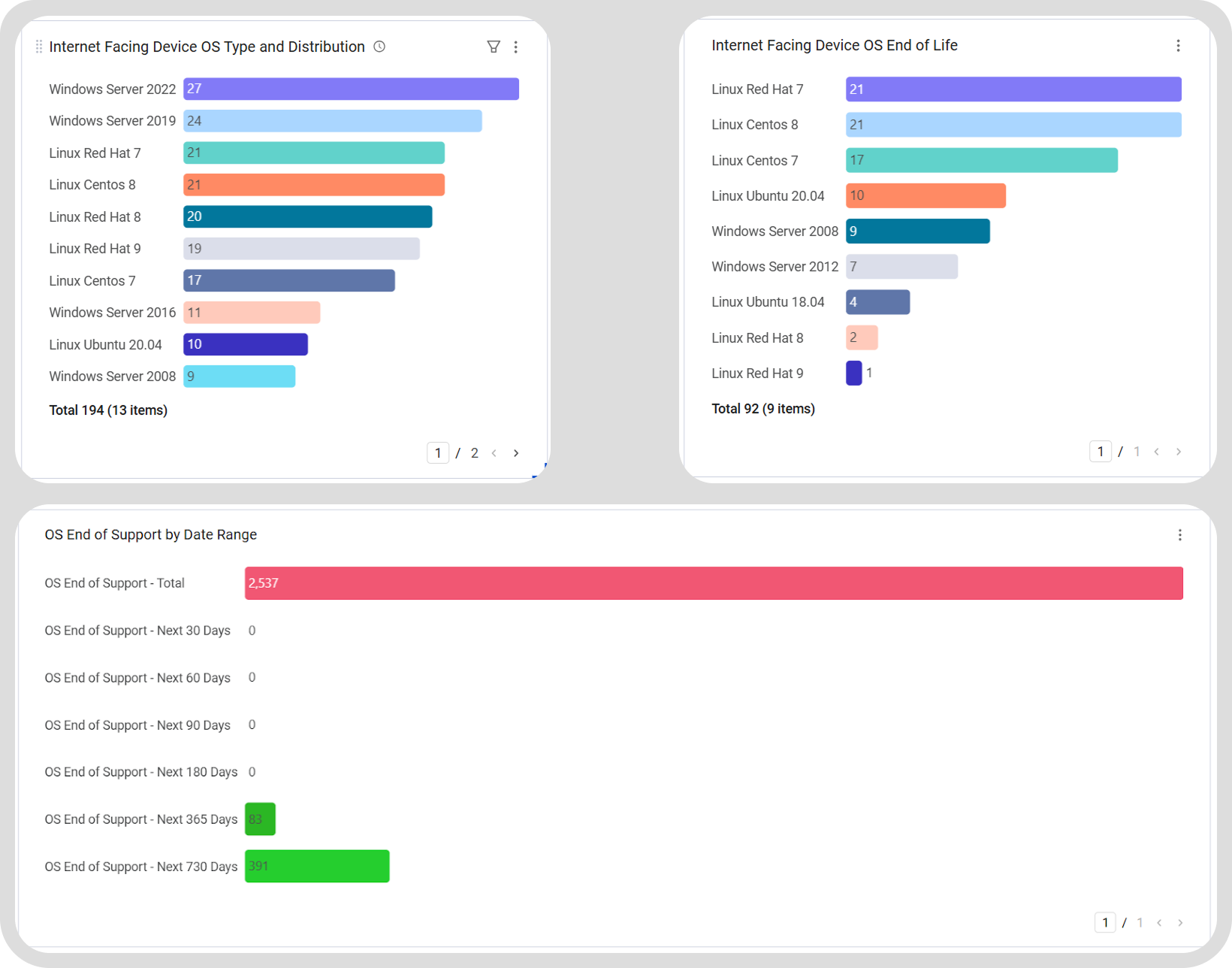The width and height of the screenshot is (1232, 968).
Task: Click previous page arrow in OS End of Life widget
Action: (x=1157, y=452)
